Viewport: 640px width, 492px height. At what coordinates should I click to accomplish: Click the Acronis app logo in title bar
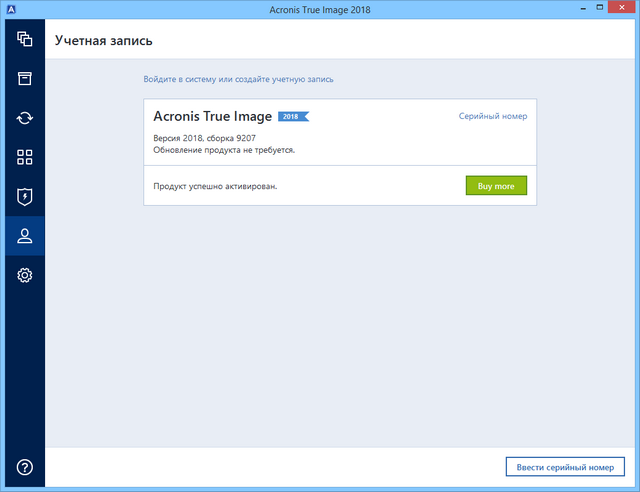click(x=11, y=9)
